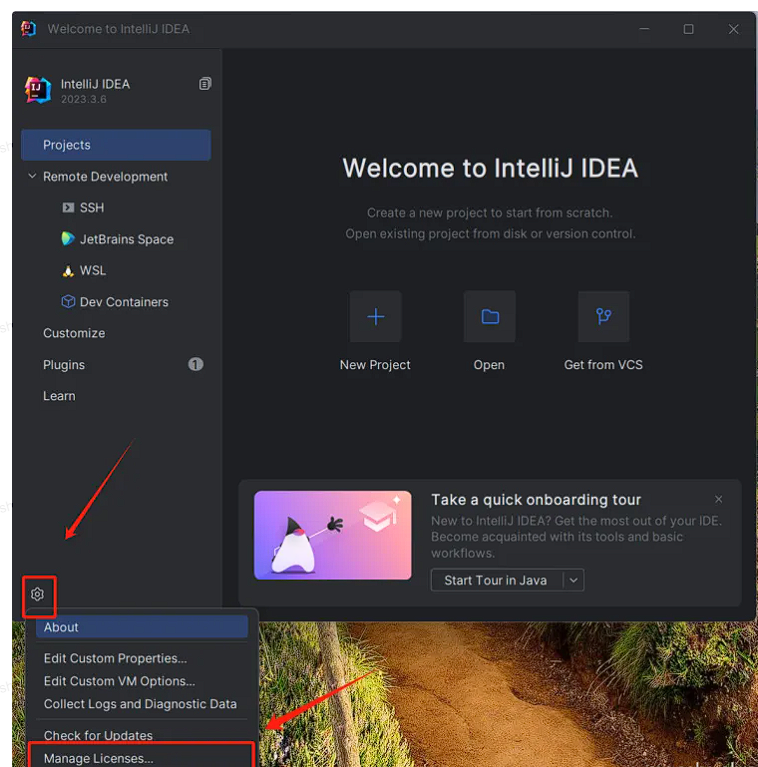The height and width of the screenshot is (767, 758).
Task: Click Start Tour in Java button
Action: click(496, 580)
